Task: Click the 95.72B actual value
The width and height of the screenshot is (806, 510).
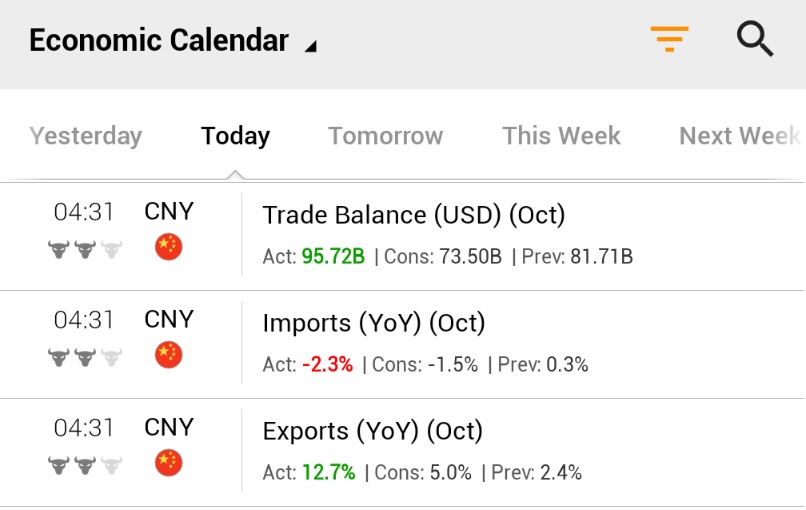Action: pos(333,256)
